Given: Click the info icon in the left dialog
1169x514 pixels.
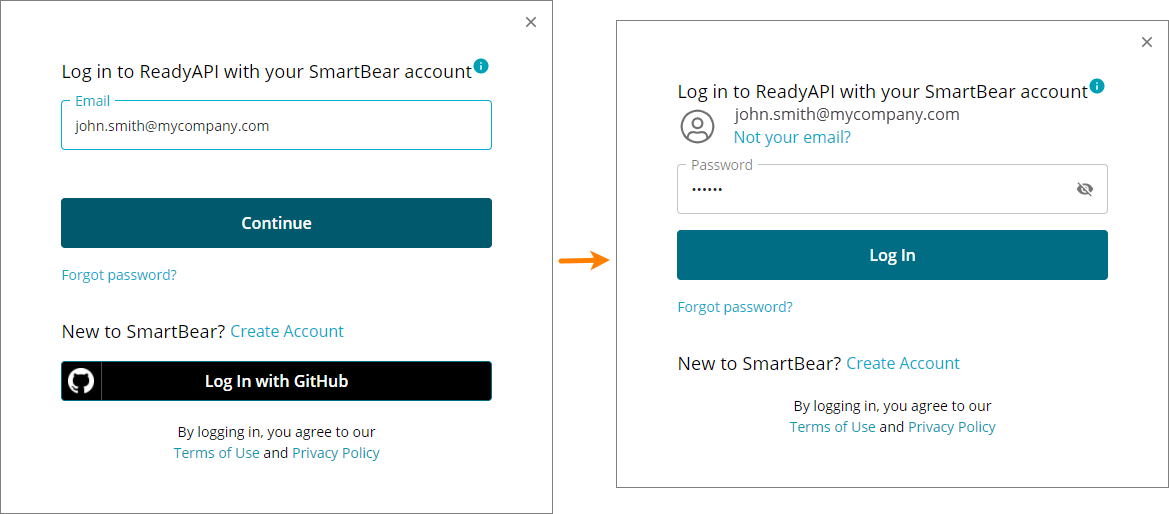Looking at the screenshot, I should pos(481,66).
